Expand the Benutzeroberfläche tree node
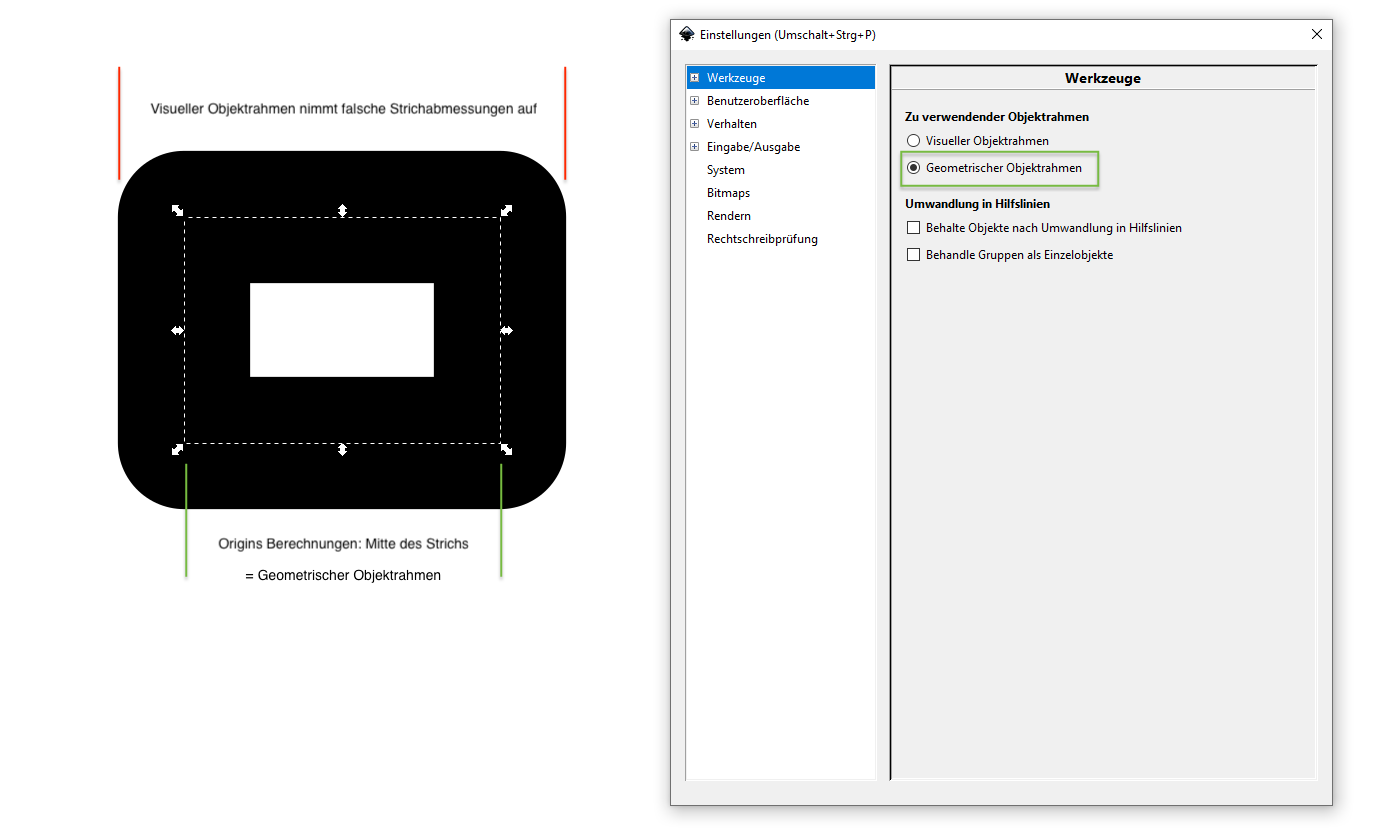Screen dimensions: 1378x838 (x=694, y=100)
